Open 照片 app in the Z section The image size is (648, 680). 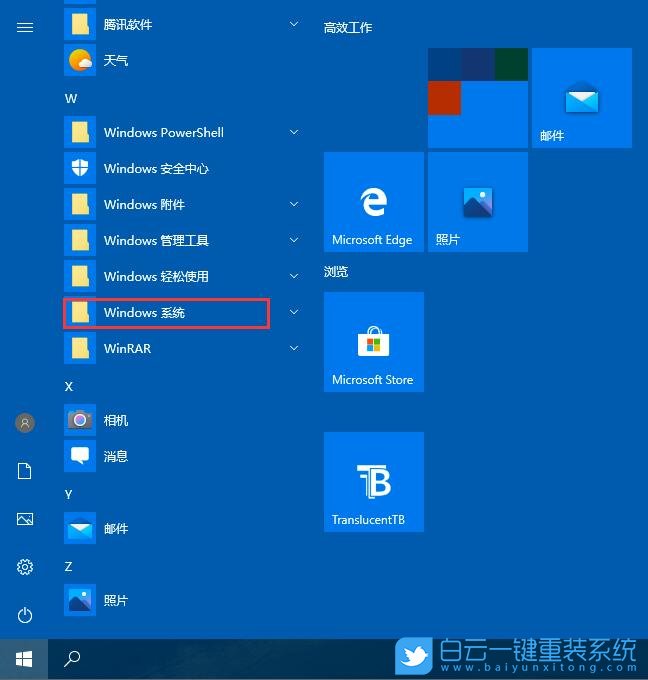coord(182,600)
